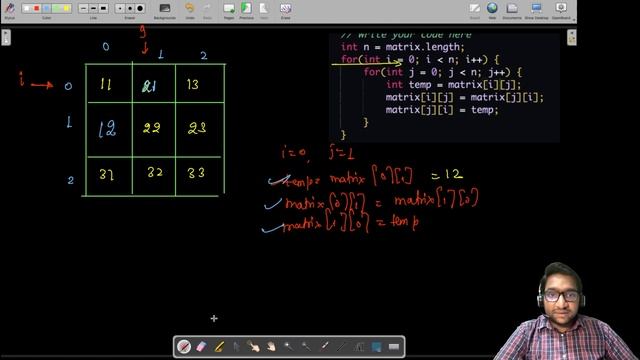Select the yellow Highlighter tool
640x360 pixels.
click(x=219, y=347)
